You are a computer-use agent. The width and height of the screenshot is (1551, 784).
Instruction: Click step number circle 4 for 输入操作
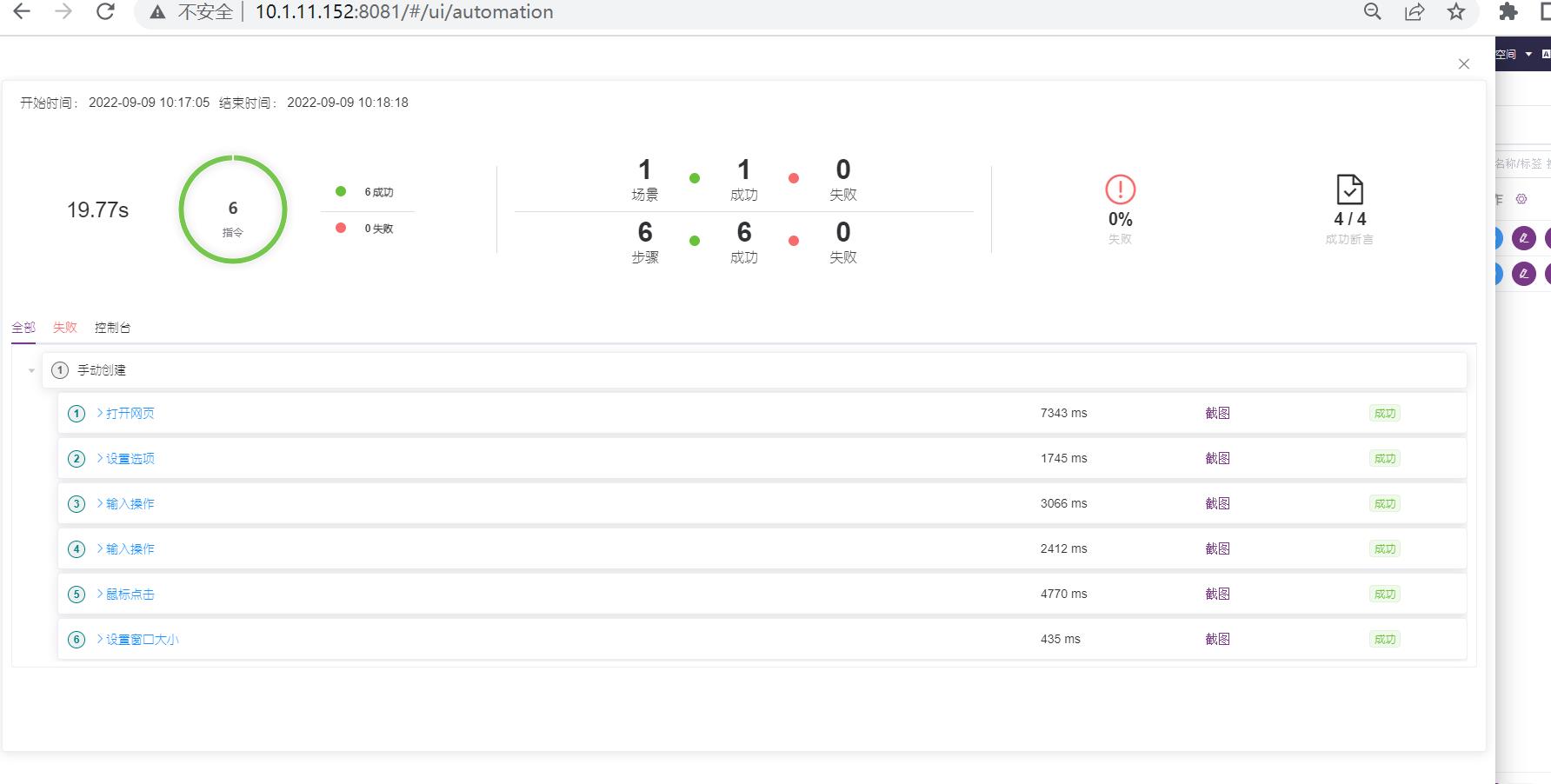coord(77,549)
